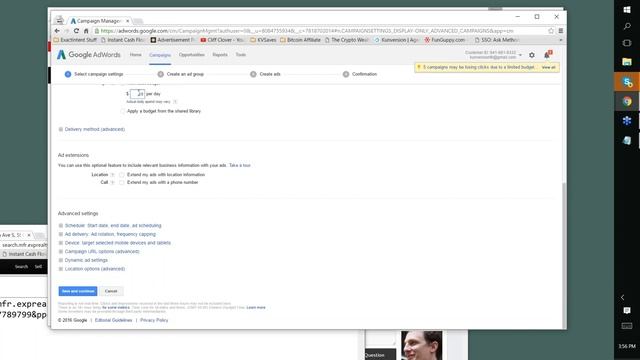Go to the Home tab
Screen dimensions: 640x360
coord(136,55)
